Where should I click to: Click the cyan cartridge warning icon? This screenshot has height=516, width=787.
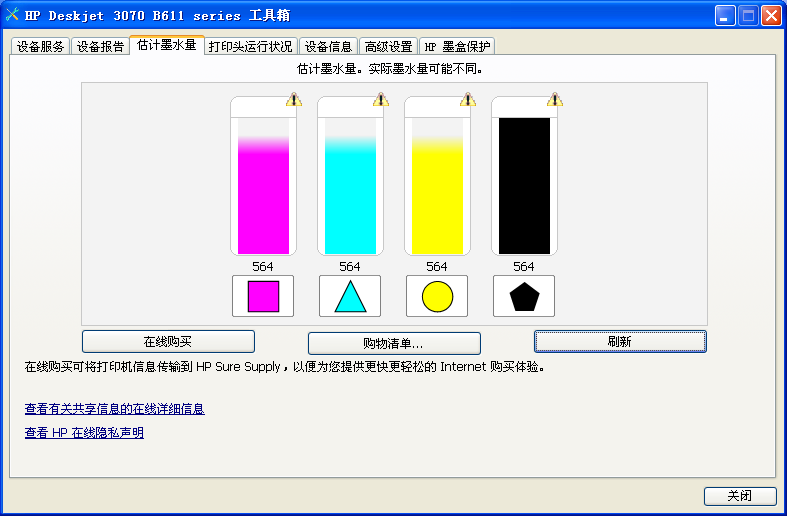point(381,99)
